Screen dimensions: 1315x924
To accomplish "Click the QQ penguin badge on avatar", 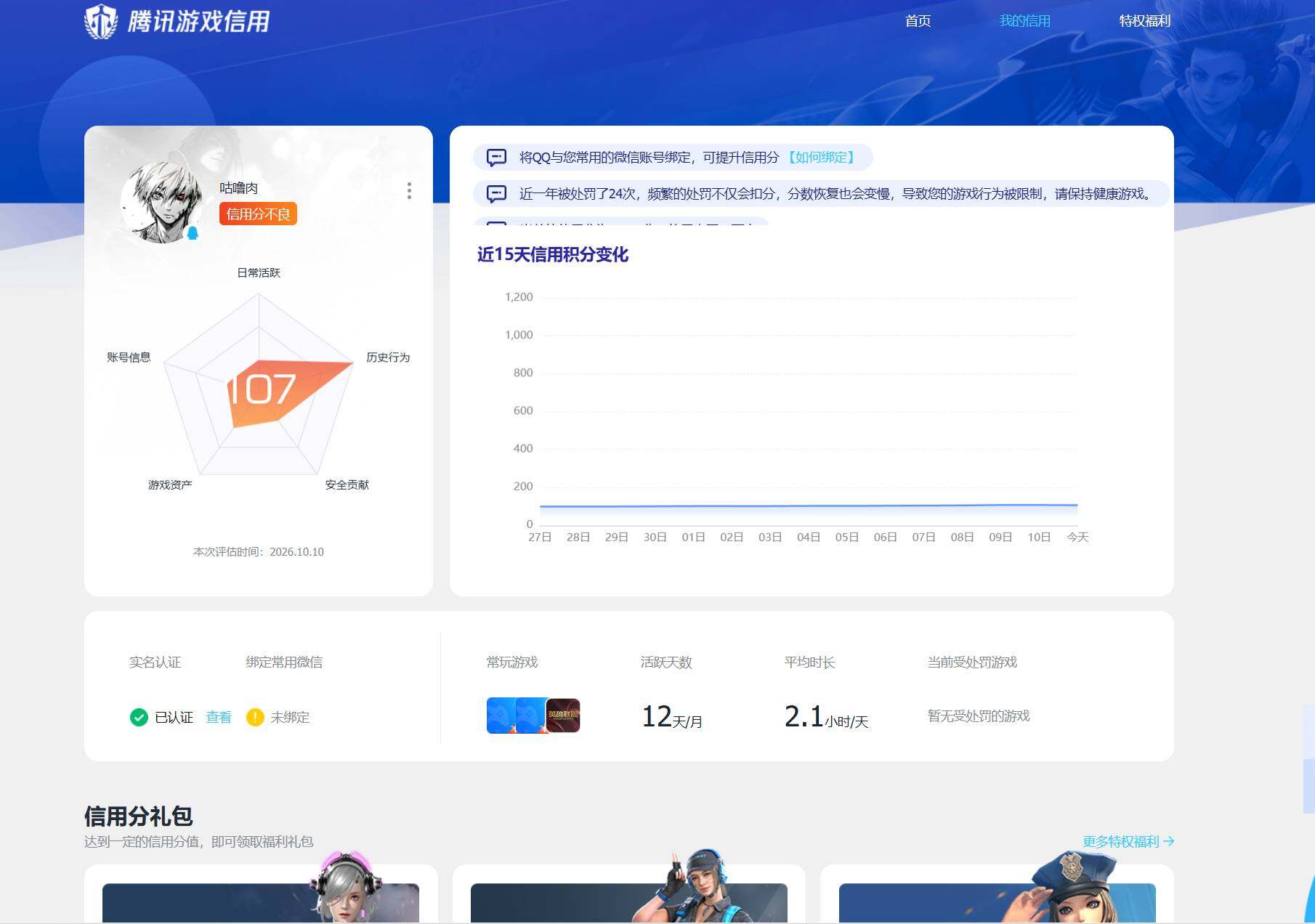I will pos(193,232).
